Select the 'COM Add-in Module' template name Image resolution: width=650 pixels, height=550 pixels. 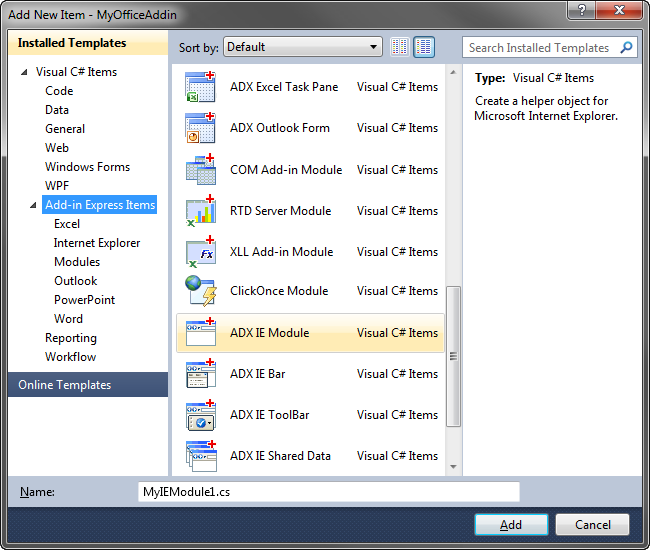pyautogui.click(x=286, y=170)
